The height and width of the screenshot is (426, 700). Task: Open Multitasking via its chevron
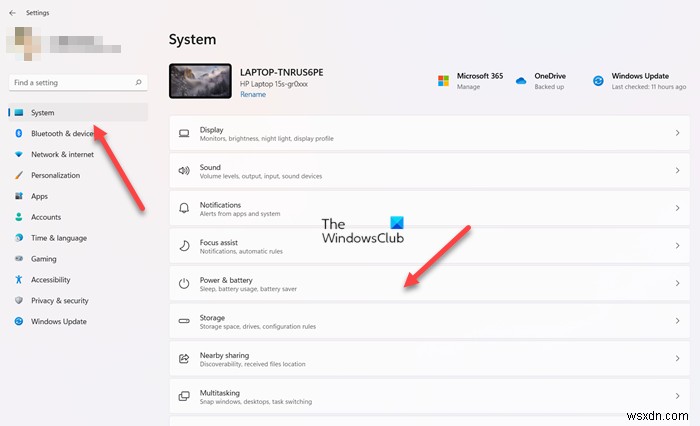(677, 396)
